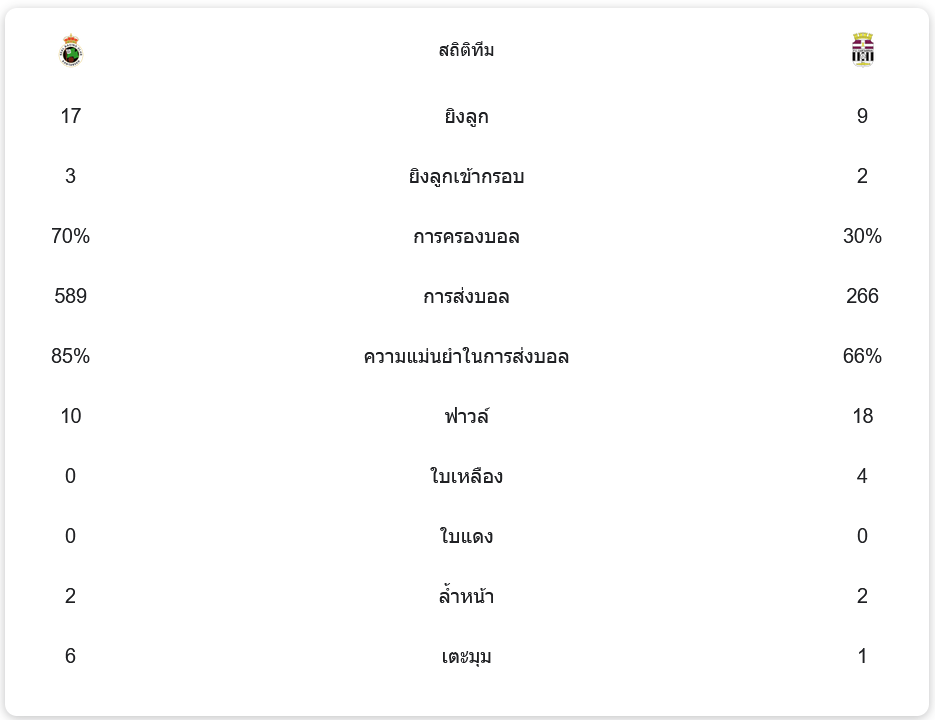Click home possession value 70%
This screenshot has height=720, width=935.
click(70, 236)
